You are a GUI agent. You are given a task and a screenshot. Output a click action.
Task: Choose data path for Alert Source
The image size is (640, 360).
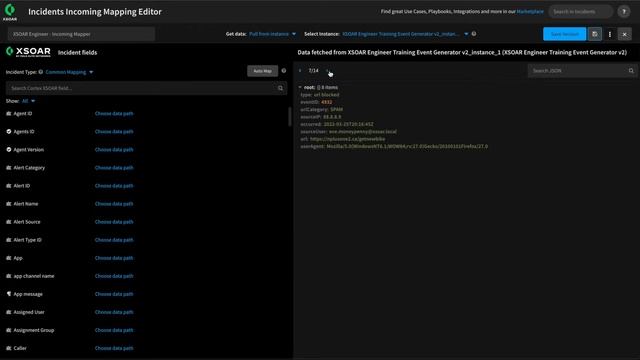(x=114, y=222)
